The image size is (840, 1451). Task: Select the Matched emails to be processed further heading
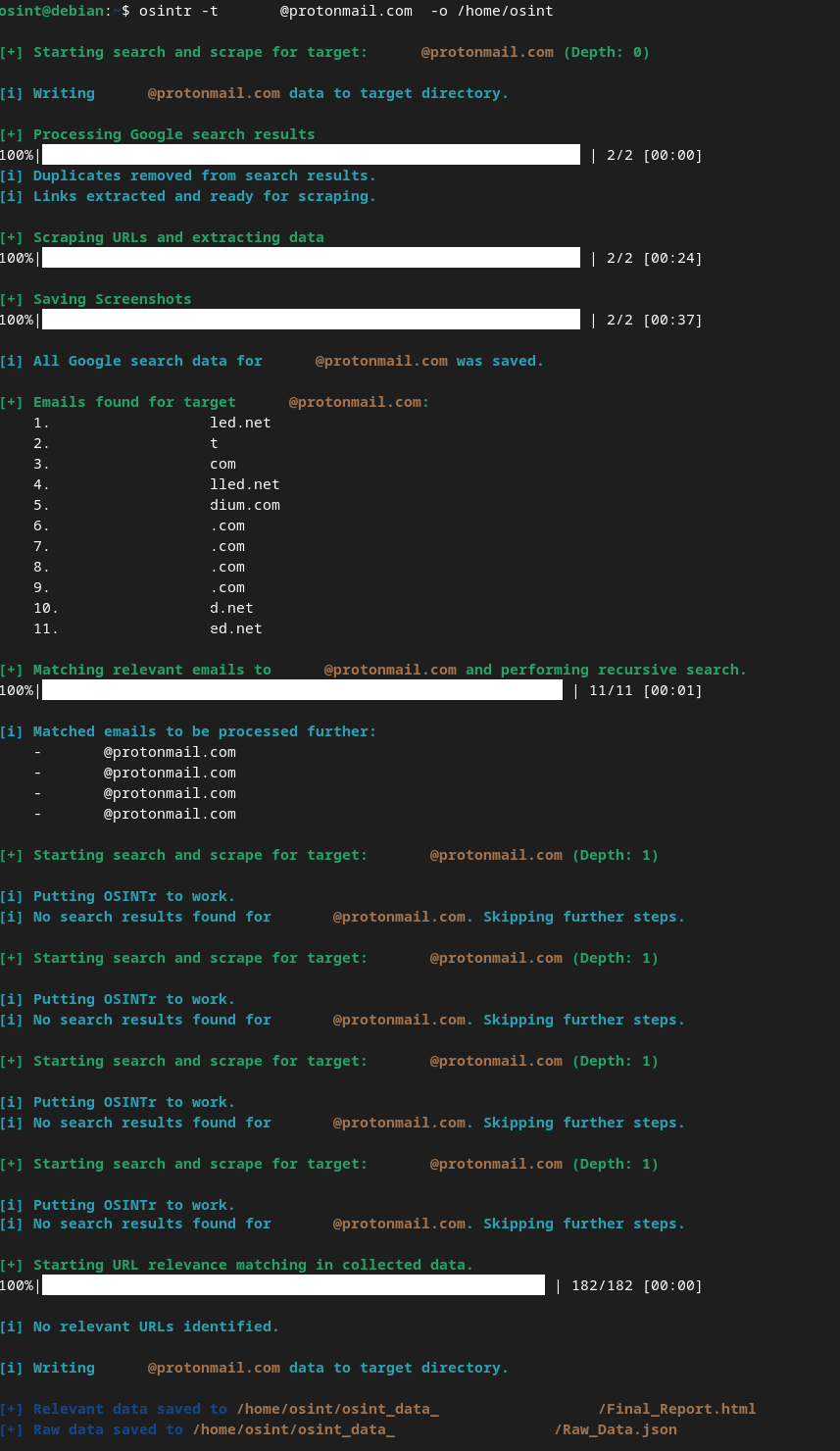(x=204, y=731)
